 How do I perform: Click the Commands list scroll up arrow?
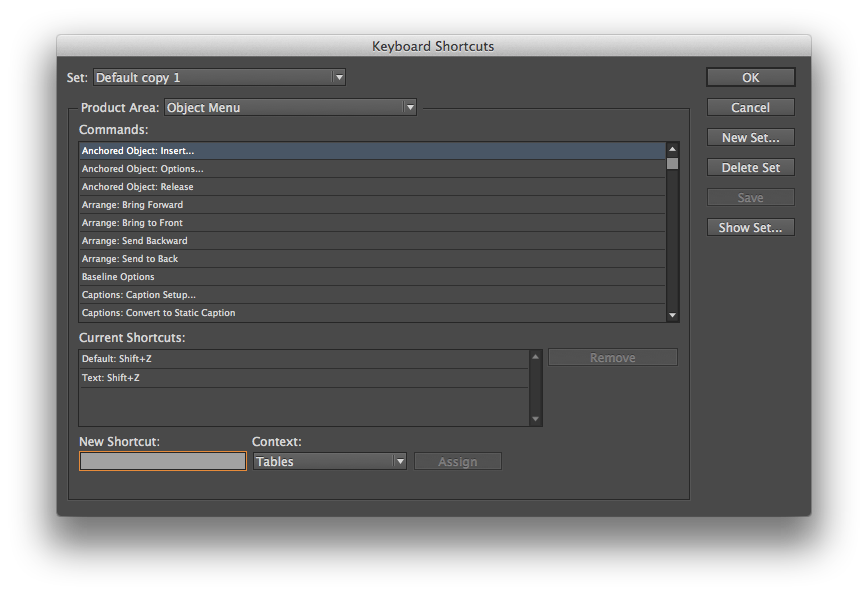[672, 149]
